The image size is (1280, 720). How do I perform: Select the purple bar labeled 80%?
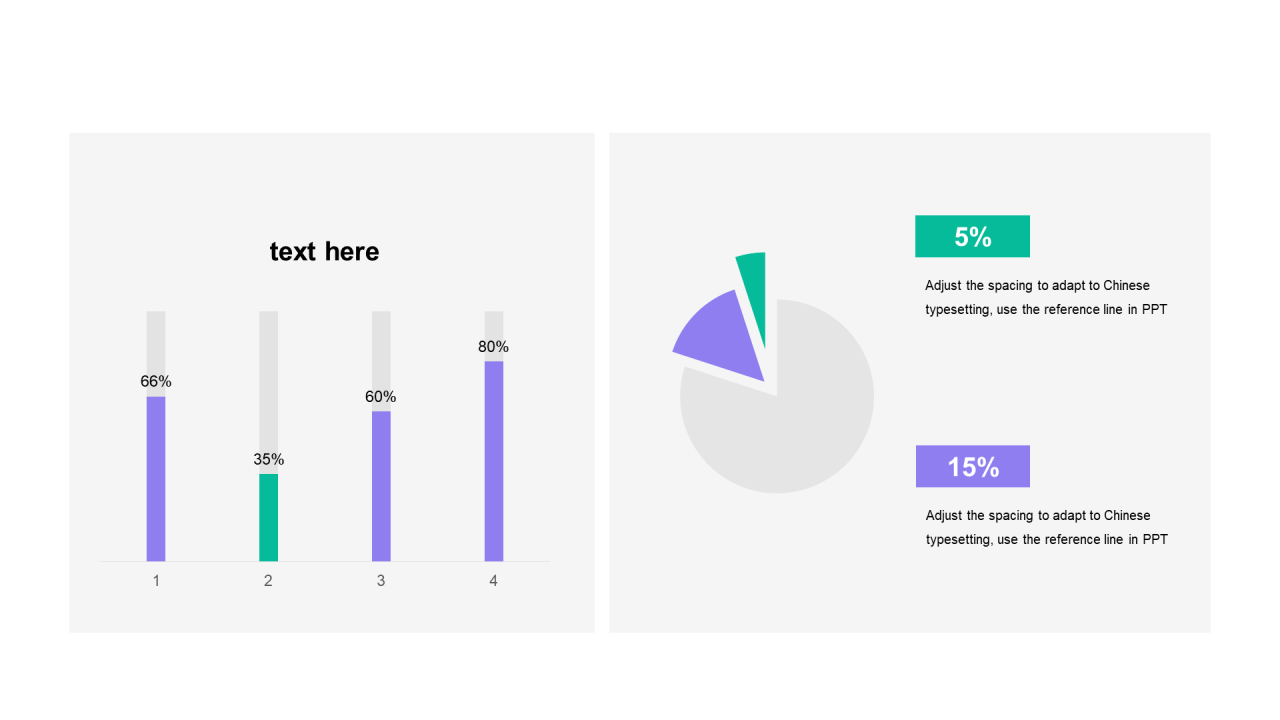pos(494,461)
